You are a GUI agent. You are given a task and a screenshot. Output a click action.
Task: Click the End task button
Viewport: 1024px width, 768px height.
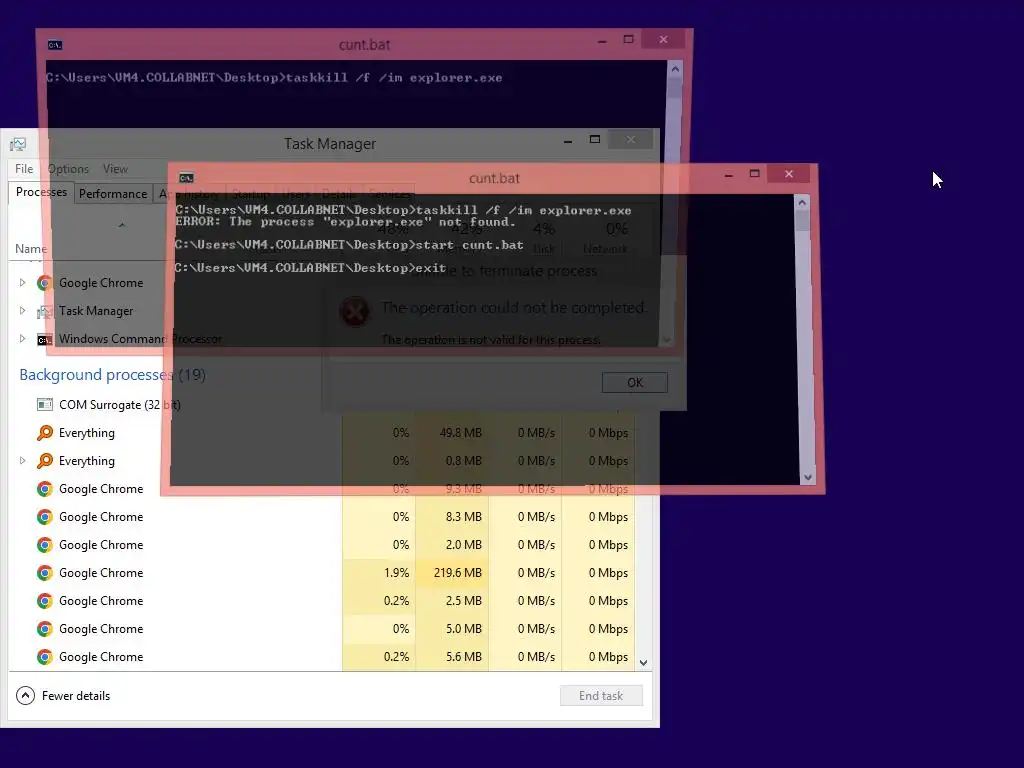click(601, 696)
